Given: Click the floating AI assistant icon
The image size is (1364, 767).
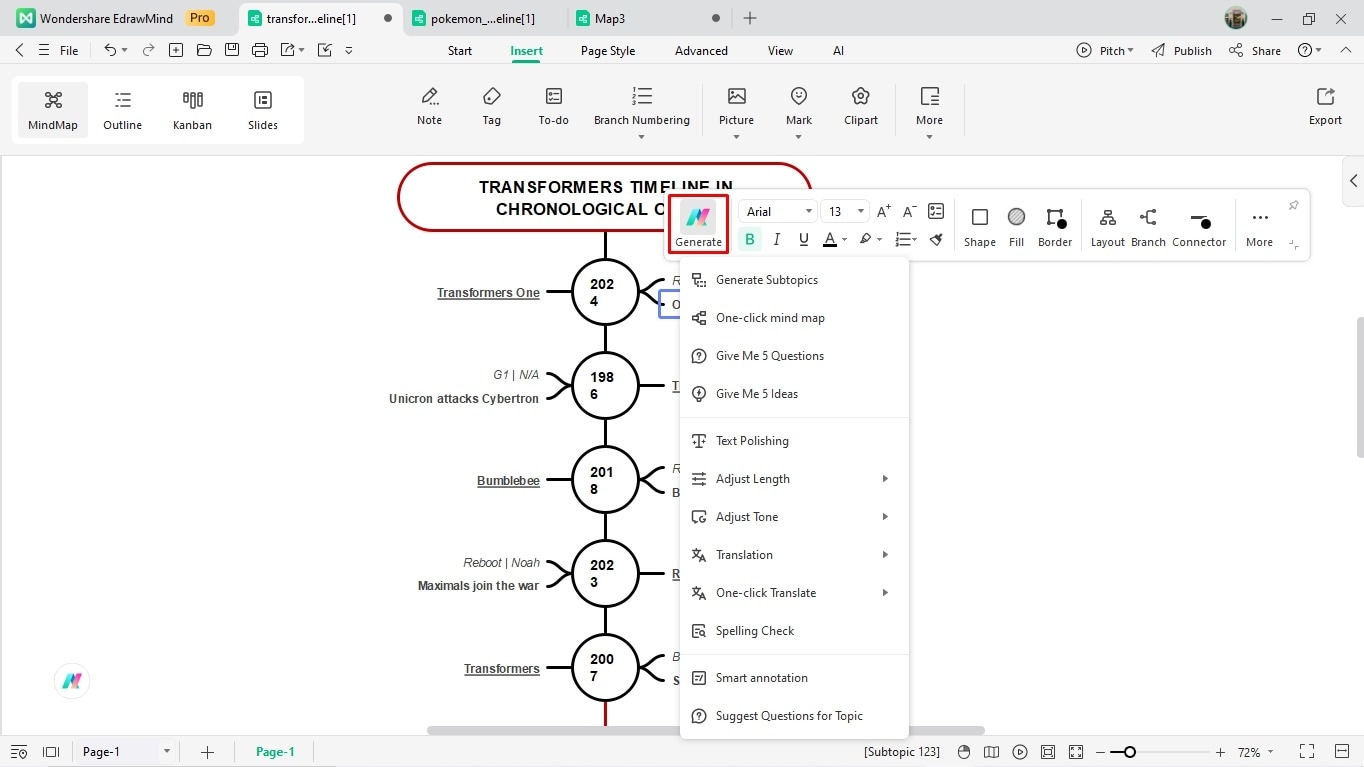Looking at the screenshot, I should [x=72, y=681].
